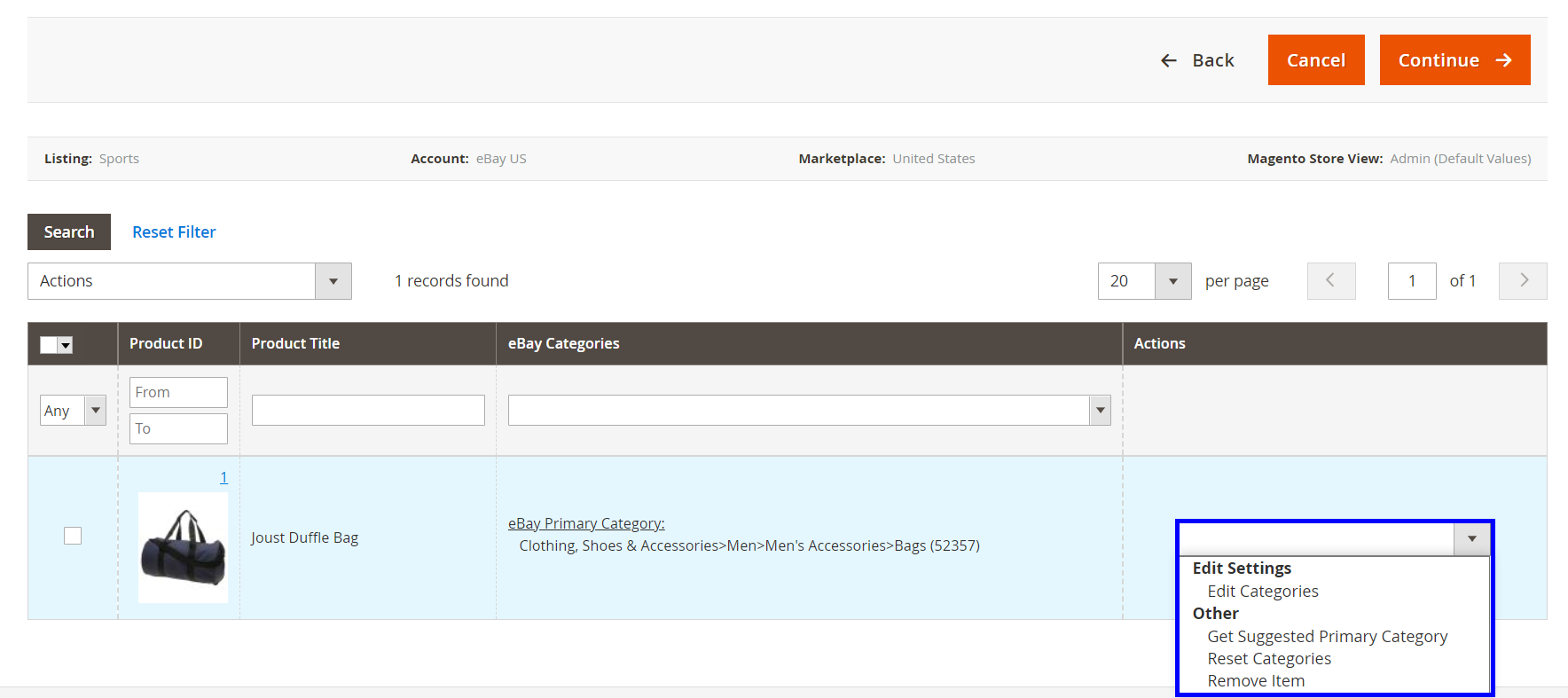The width and height of the screenshot is (1568, 698).
Task: Click the Joust Duffle Bag thumbnail
Action: [x=183, y=548]
